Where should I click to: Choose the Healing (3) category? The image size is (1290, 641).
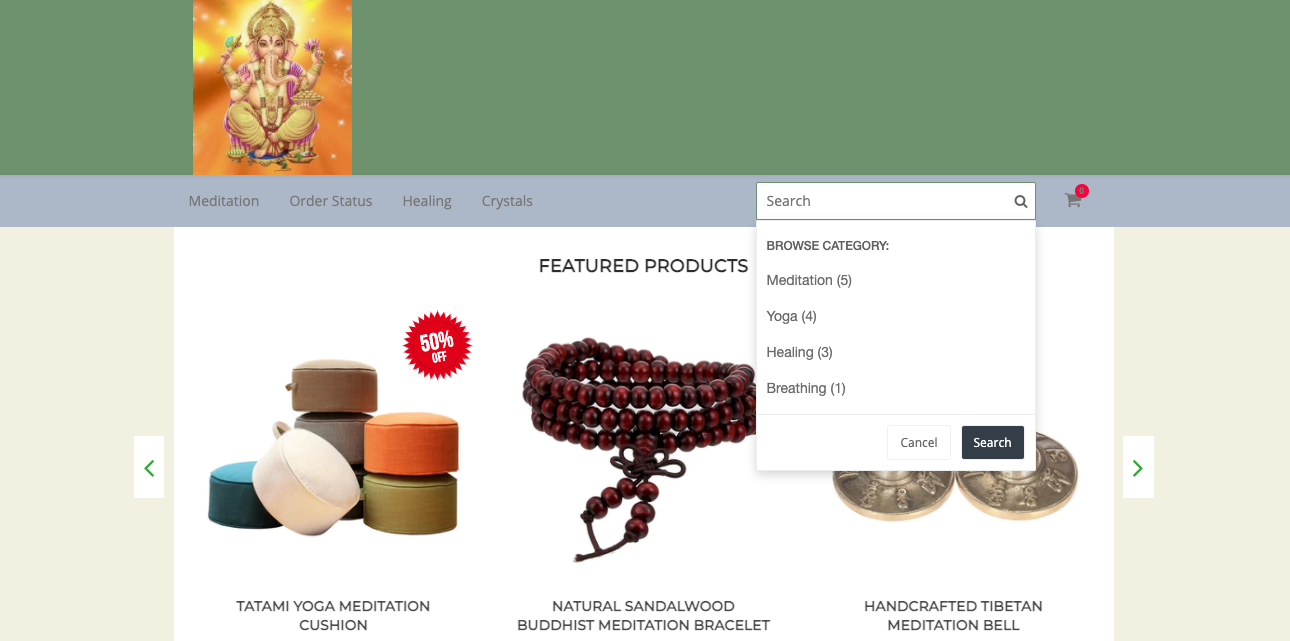[x=800, y=352]
